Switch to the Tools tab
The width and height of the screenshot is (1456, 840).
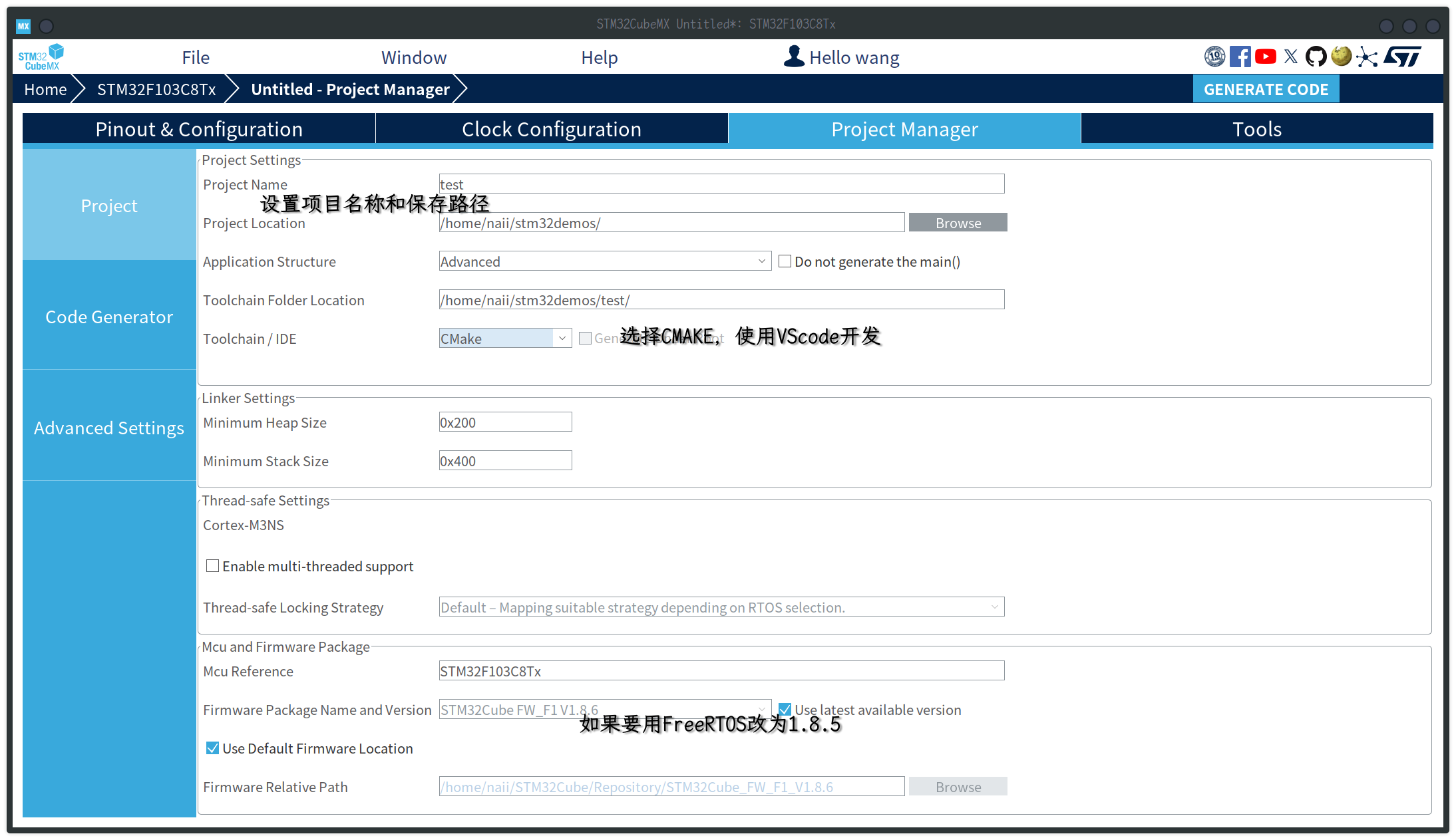tap(1257, 129)
